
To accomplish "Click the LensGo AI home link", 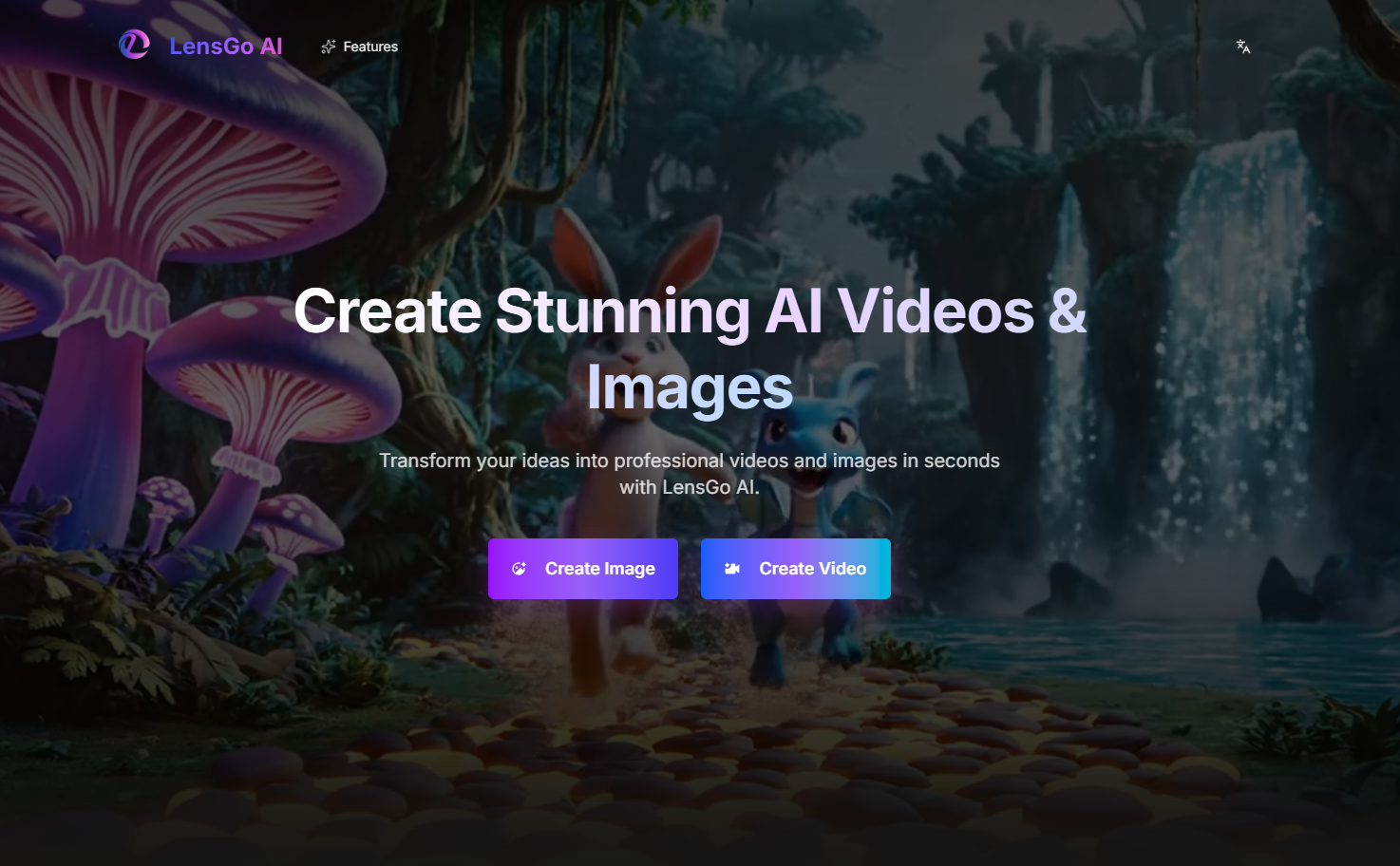I will (x=200, y=45).
